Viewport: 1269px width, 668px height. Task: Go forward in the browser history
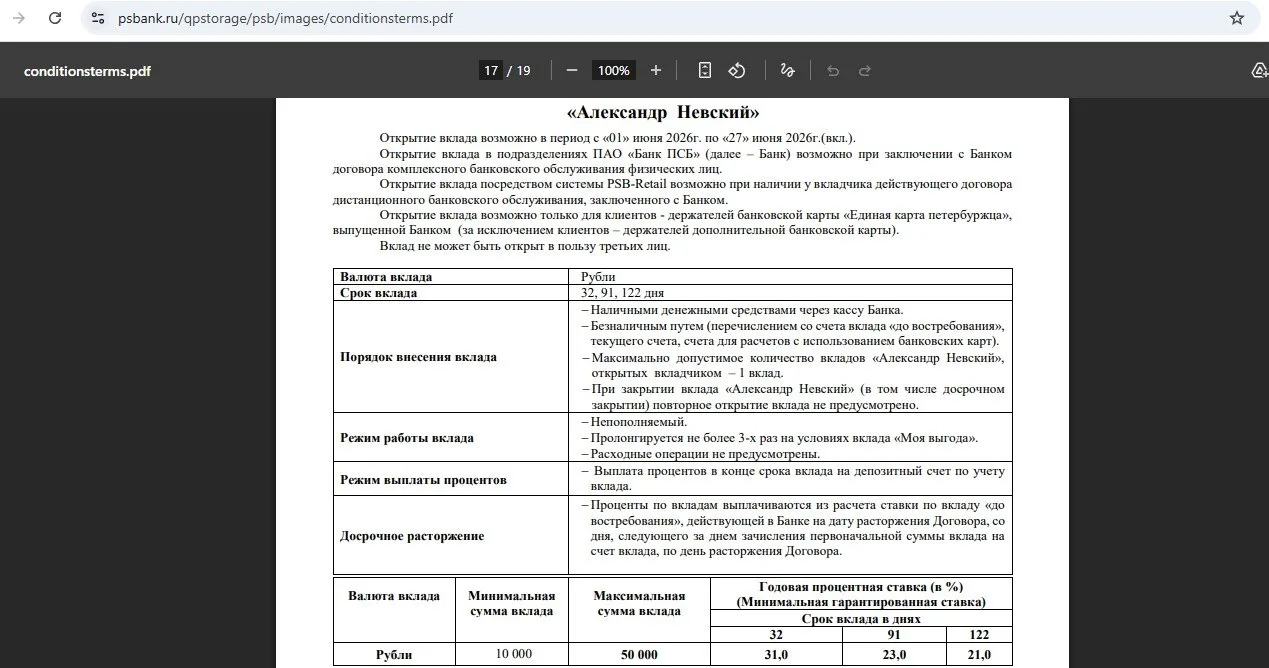(18, 18)
